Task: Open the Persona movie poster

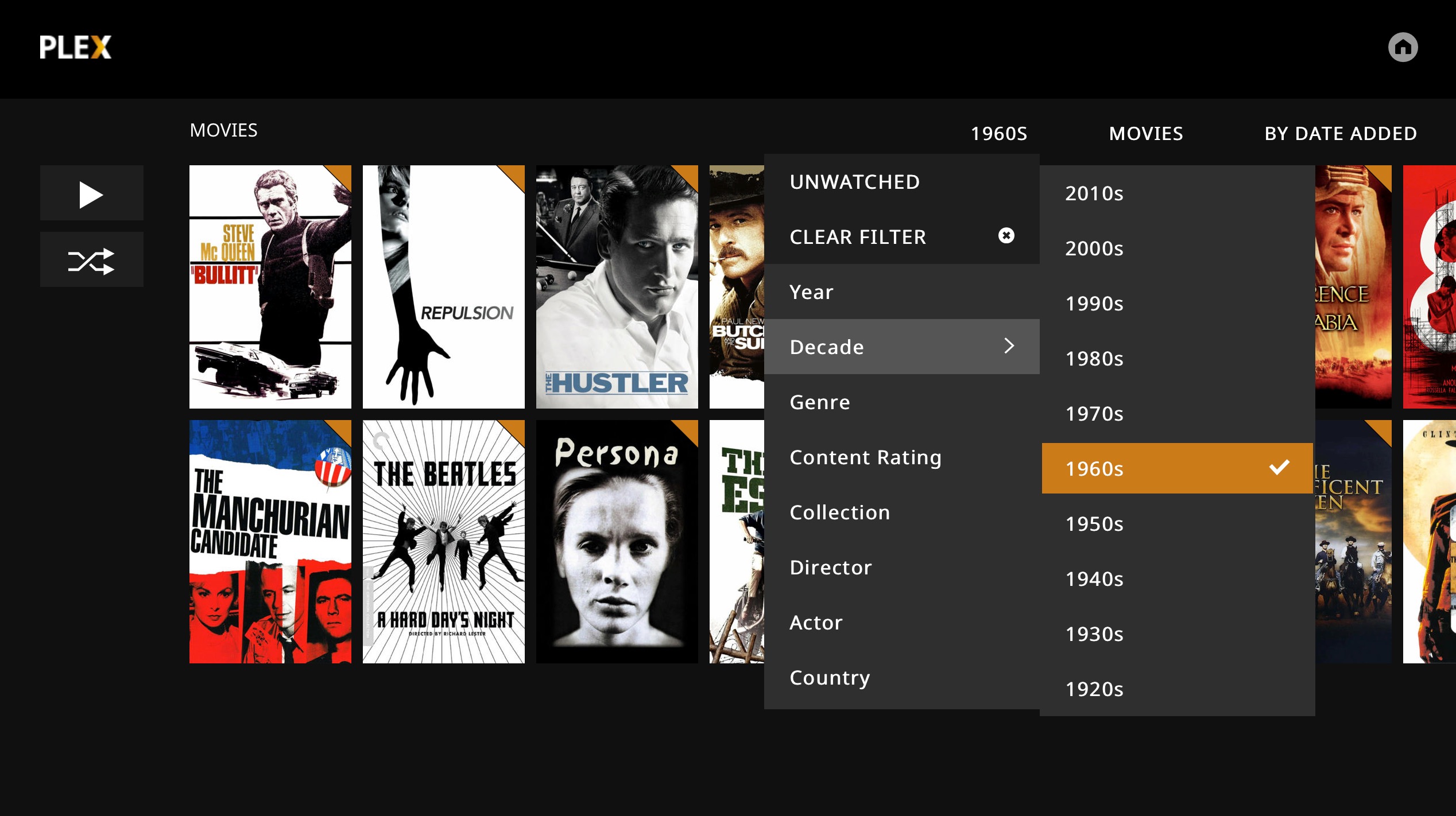Action: (x=617, y=542)
